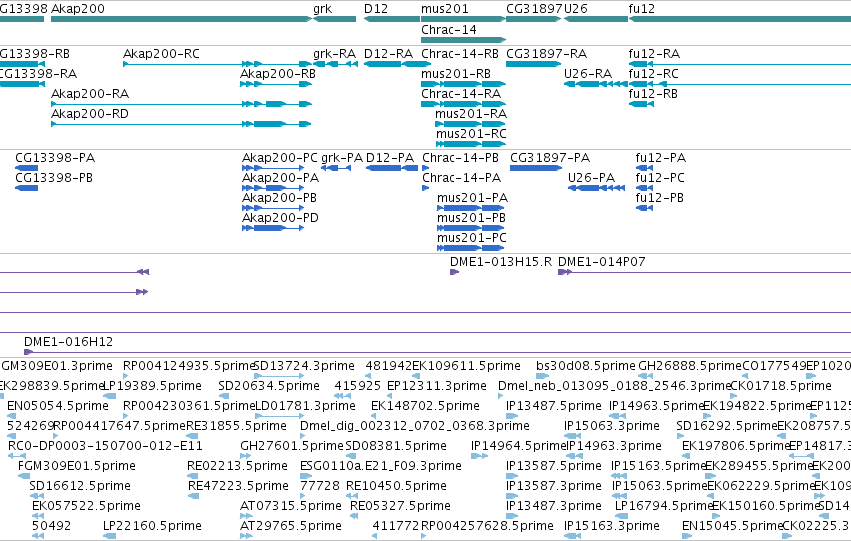The width and height of the screenshot is (851, 541).
Task: Select the CG31897-RA transcript label
Action: click(x=547, y=54)
